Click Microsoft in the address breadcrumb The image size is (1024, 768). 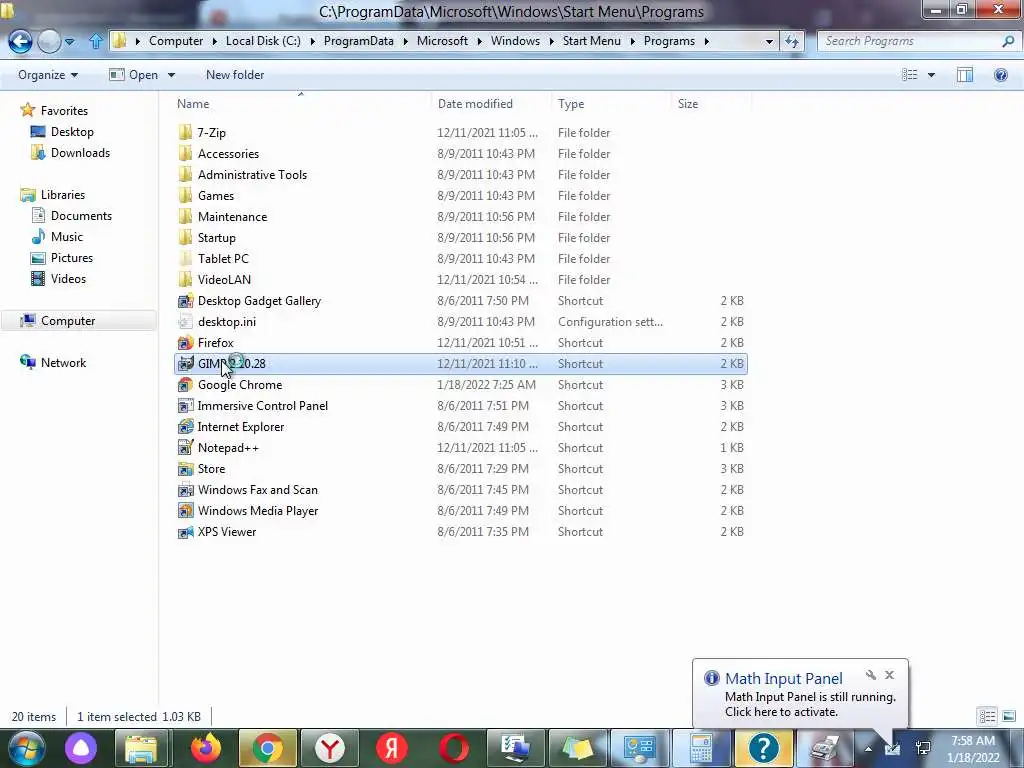(x=442, y=41)
